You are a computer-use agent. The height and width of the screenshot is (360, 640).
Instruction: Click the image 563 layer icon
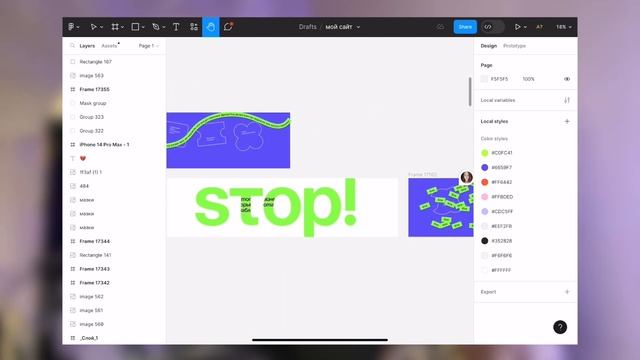73,76
